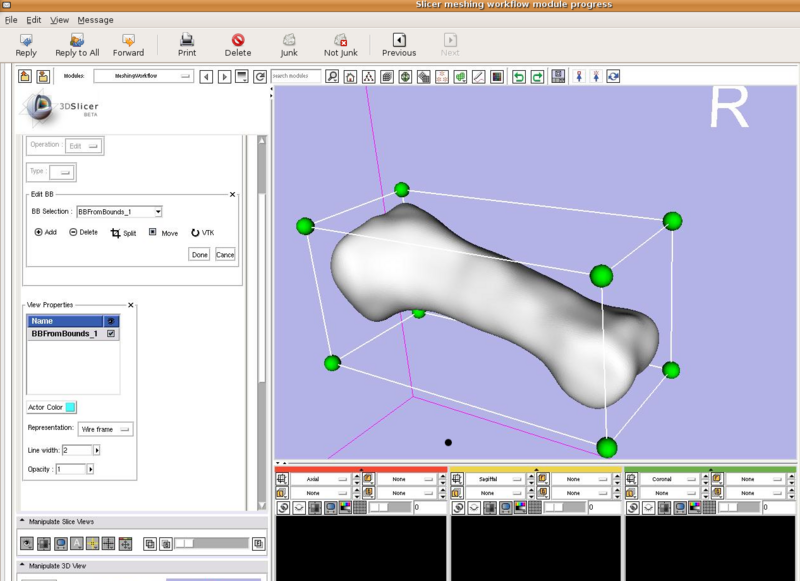
Task: Open the Message menu
Action: coord(95,20)
